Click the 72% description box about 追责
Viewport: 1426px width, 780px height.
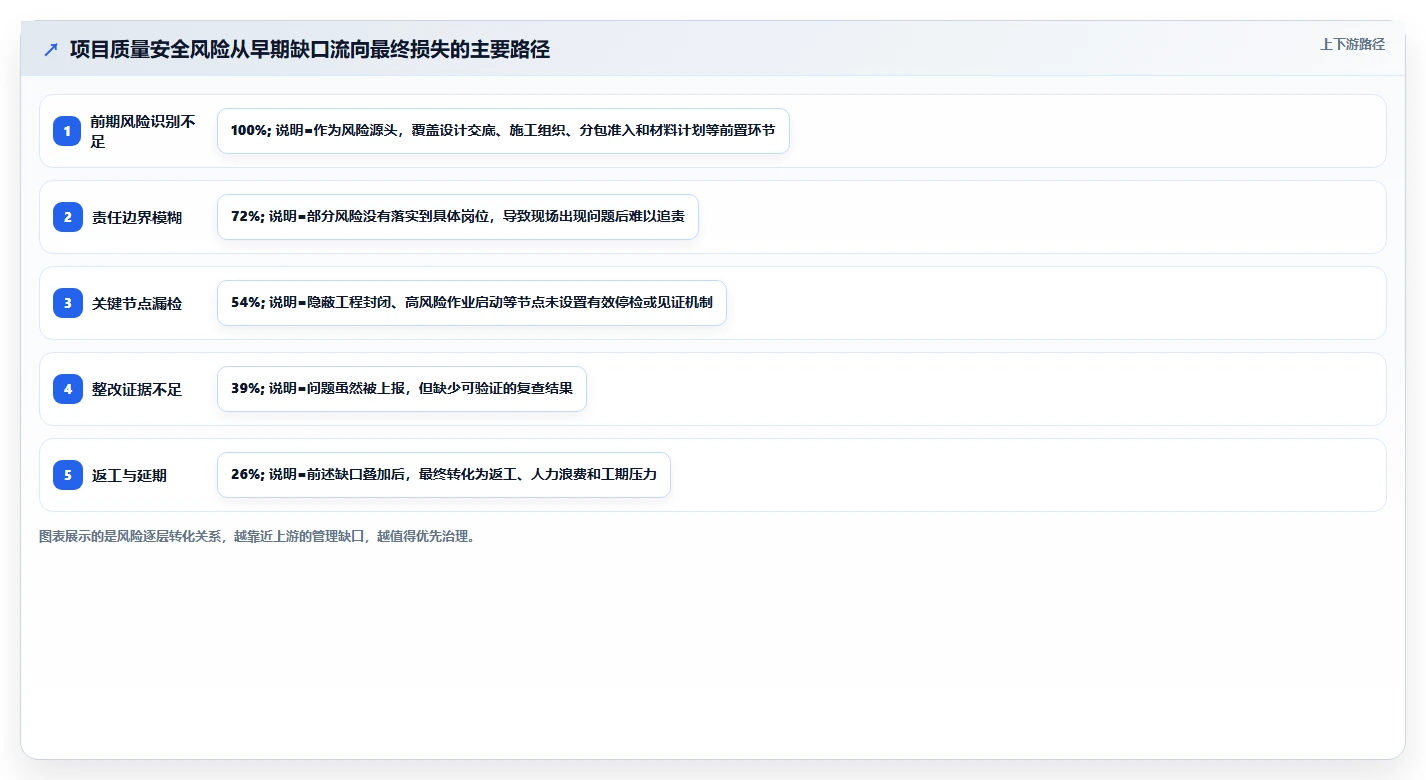pyautogui.click(x=458, y=217)
